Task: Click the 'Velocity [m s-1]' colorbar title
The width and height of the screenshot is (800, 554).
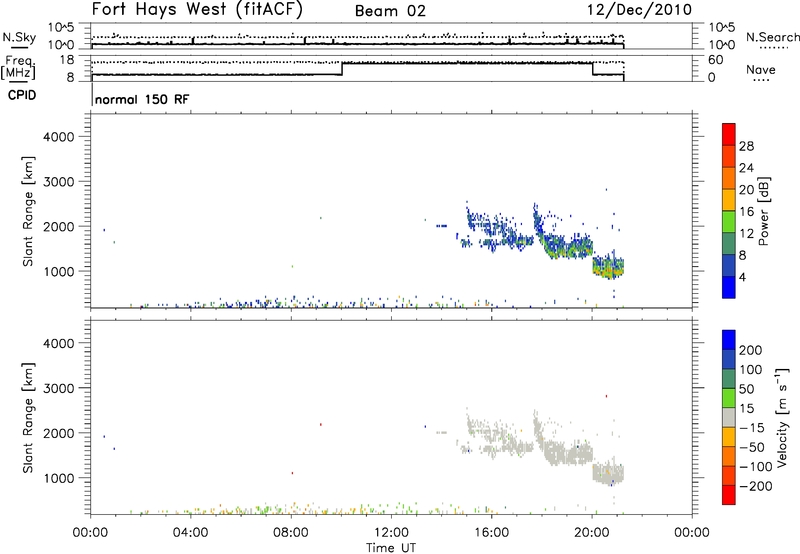Action: (x=783, y=418)
